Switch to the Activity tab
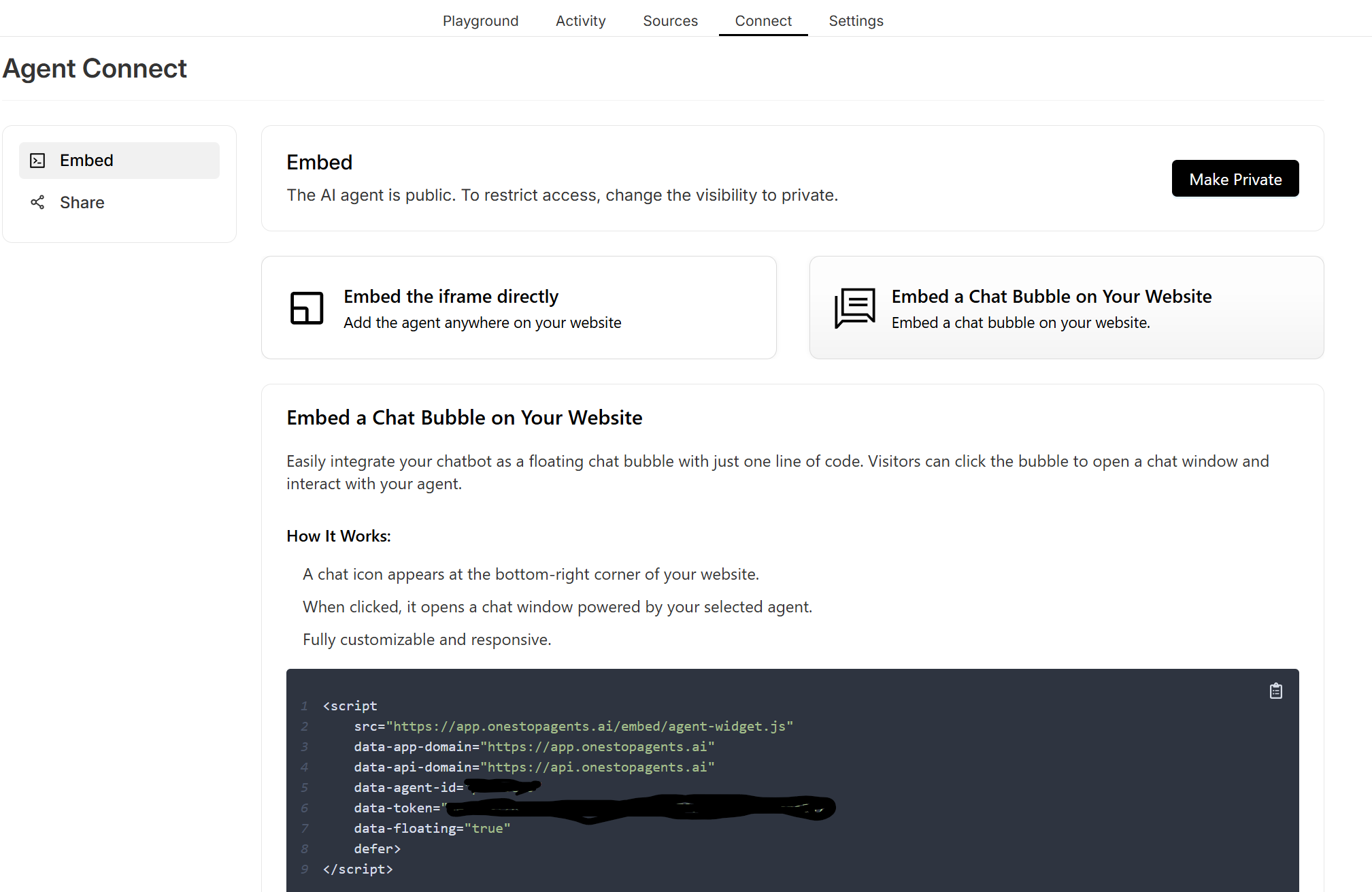The image size is (1372, 892). 580,20
